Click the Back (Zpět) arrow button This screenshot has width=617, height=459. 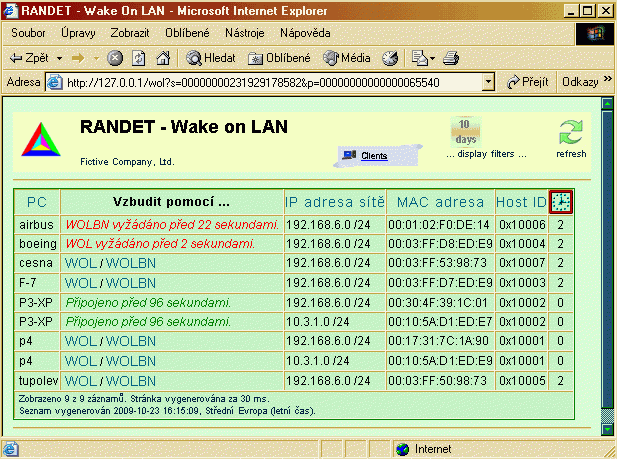click(x=29, y=59)
